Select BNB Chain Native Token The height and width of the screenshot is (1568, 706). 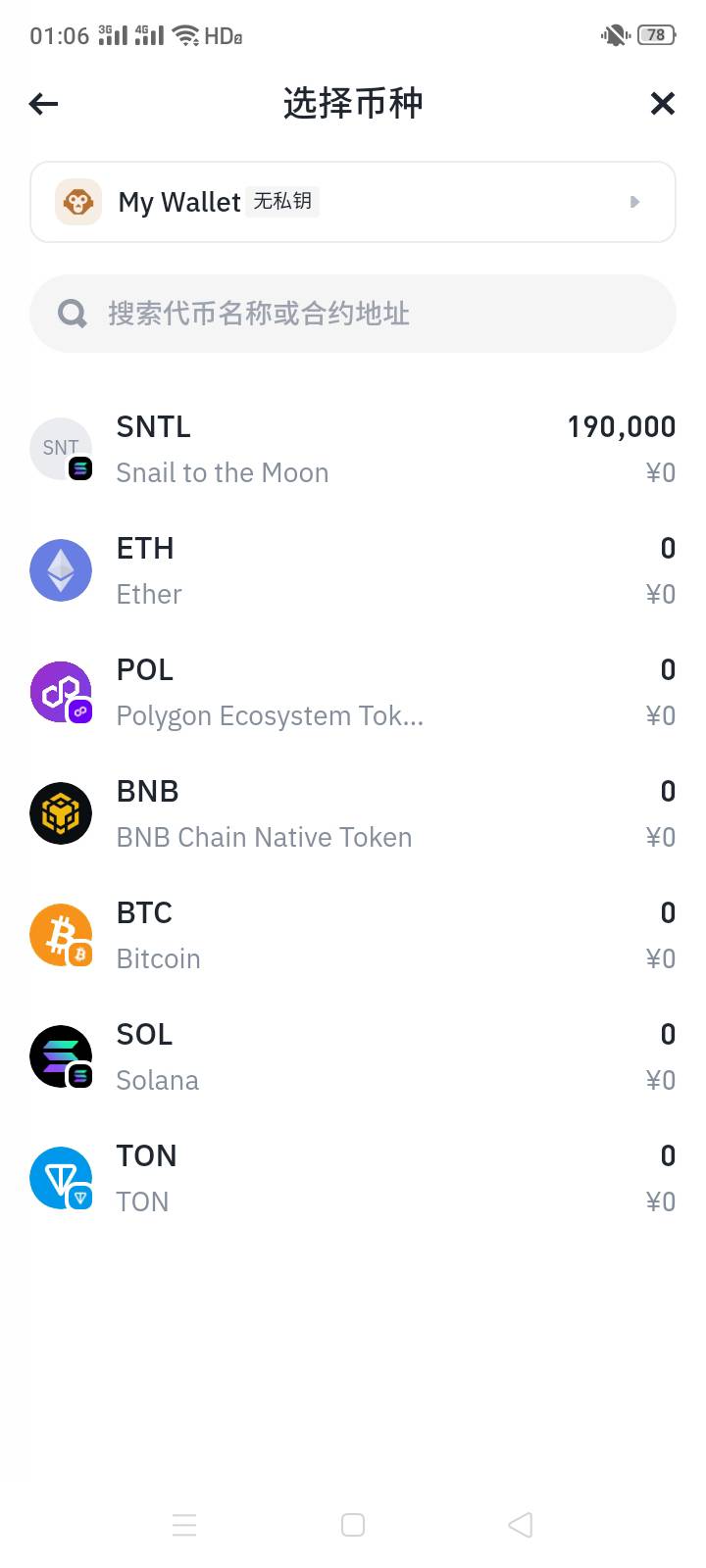353,813
